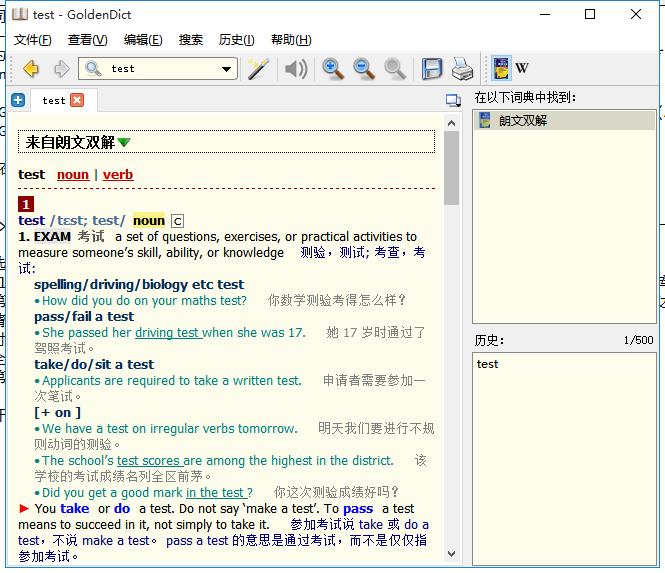Print the article with printer icon

(462, 69)
